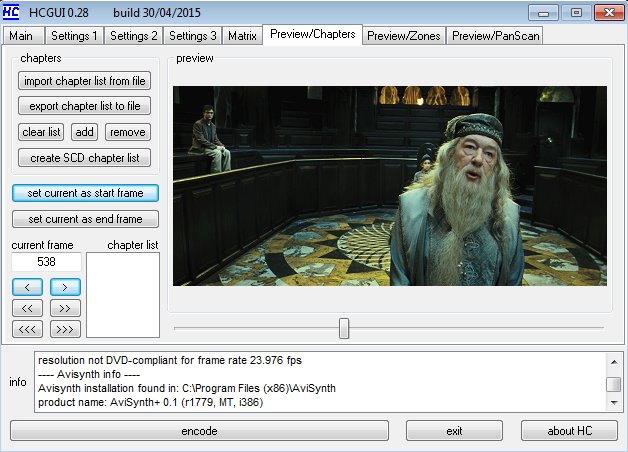Image resolution: width=628 pixels, height=452 pixels.
Task: Switch to the Main tab
Action: point(23,36)
